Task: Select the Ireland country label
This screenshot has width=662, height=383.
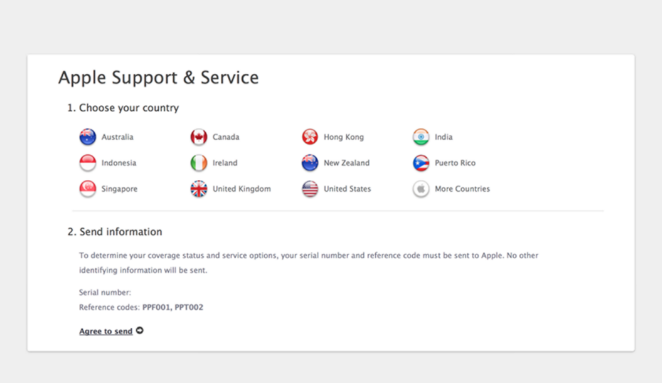Action: click(225, 163)
